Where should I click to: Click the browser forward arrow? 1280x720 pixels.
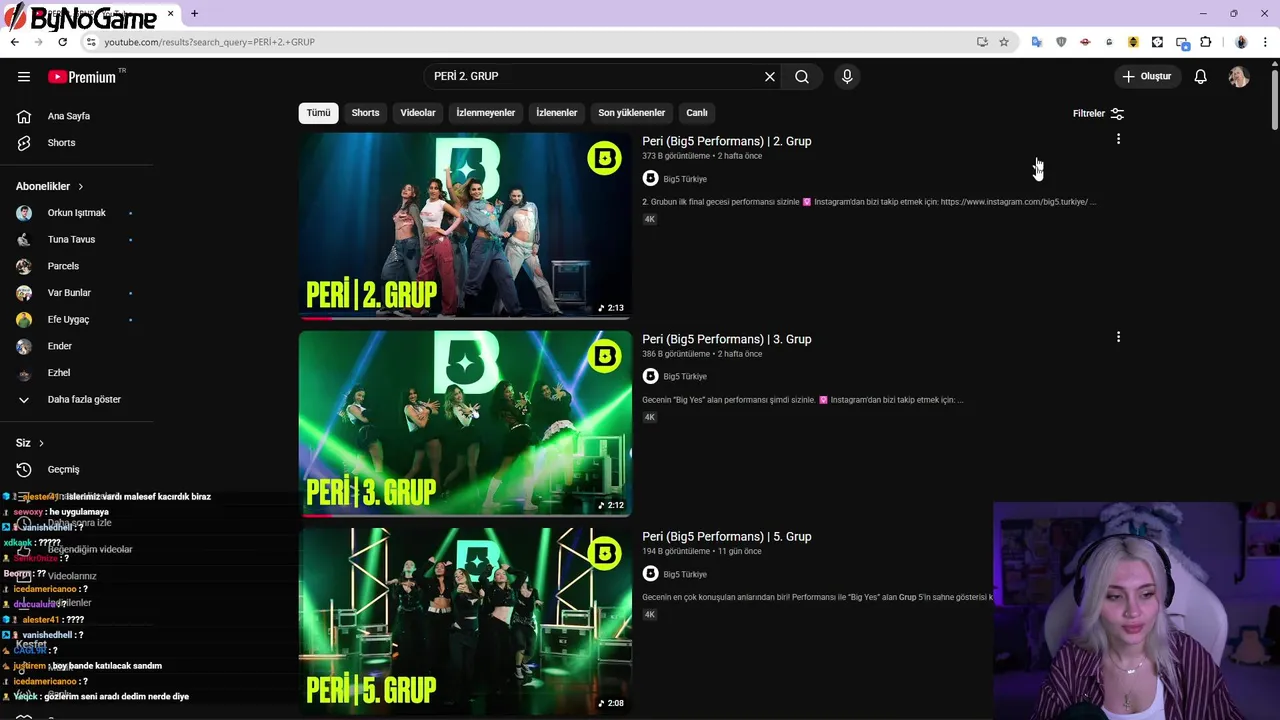(38, 42)
